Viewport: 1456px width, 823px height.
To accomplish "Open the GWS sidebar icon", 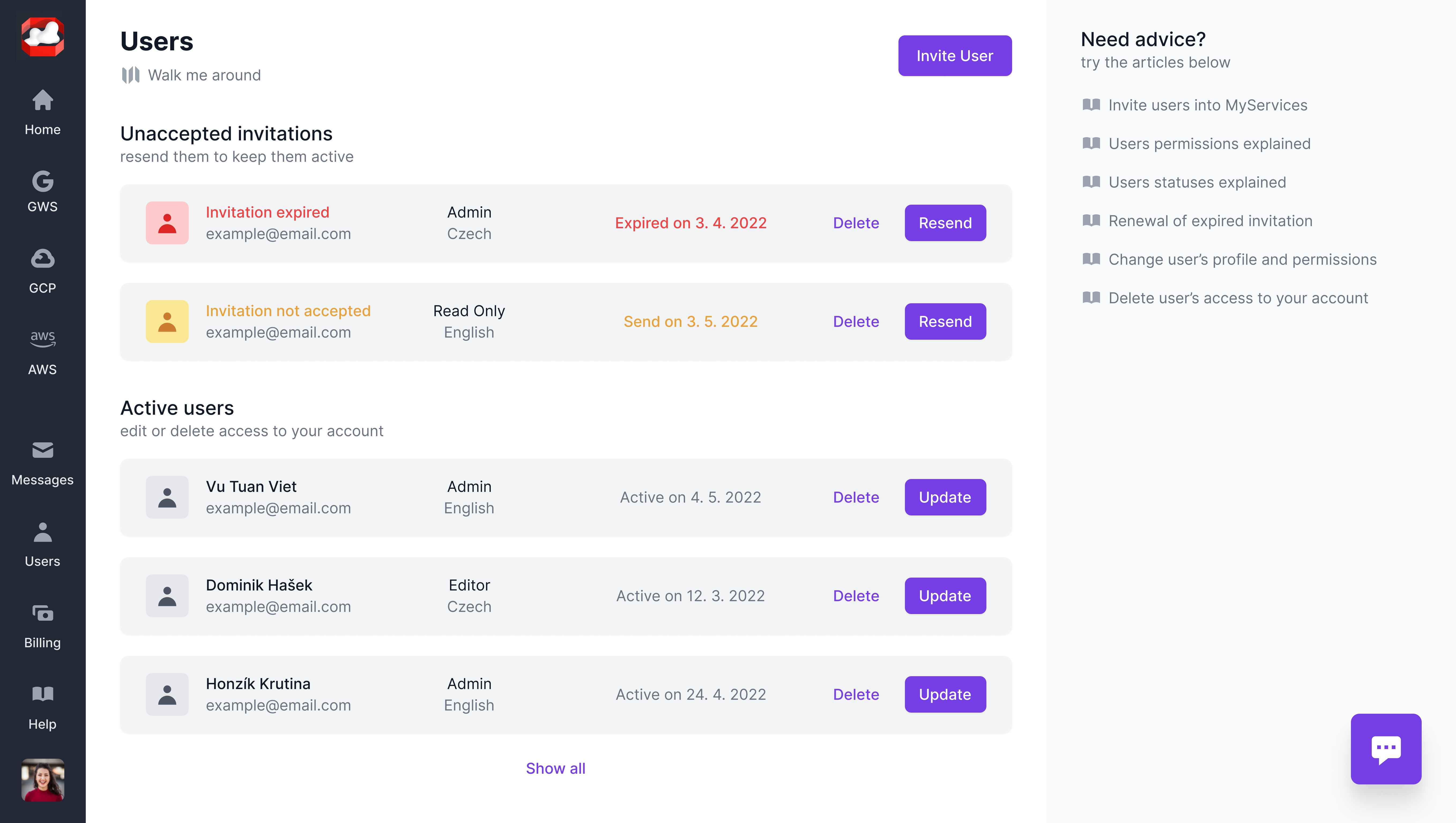I will click(42, 181).
